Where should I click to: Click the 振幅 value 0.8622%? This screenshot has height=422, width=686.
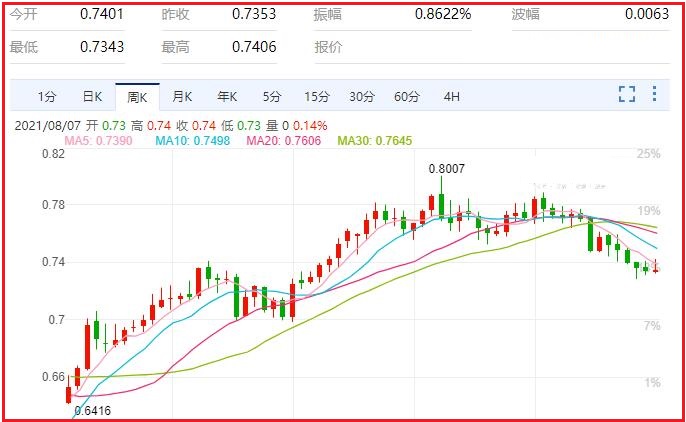(443, 14)
